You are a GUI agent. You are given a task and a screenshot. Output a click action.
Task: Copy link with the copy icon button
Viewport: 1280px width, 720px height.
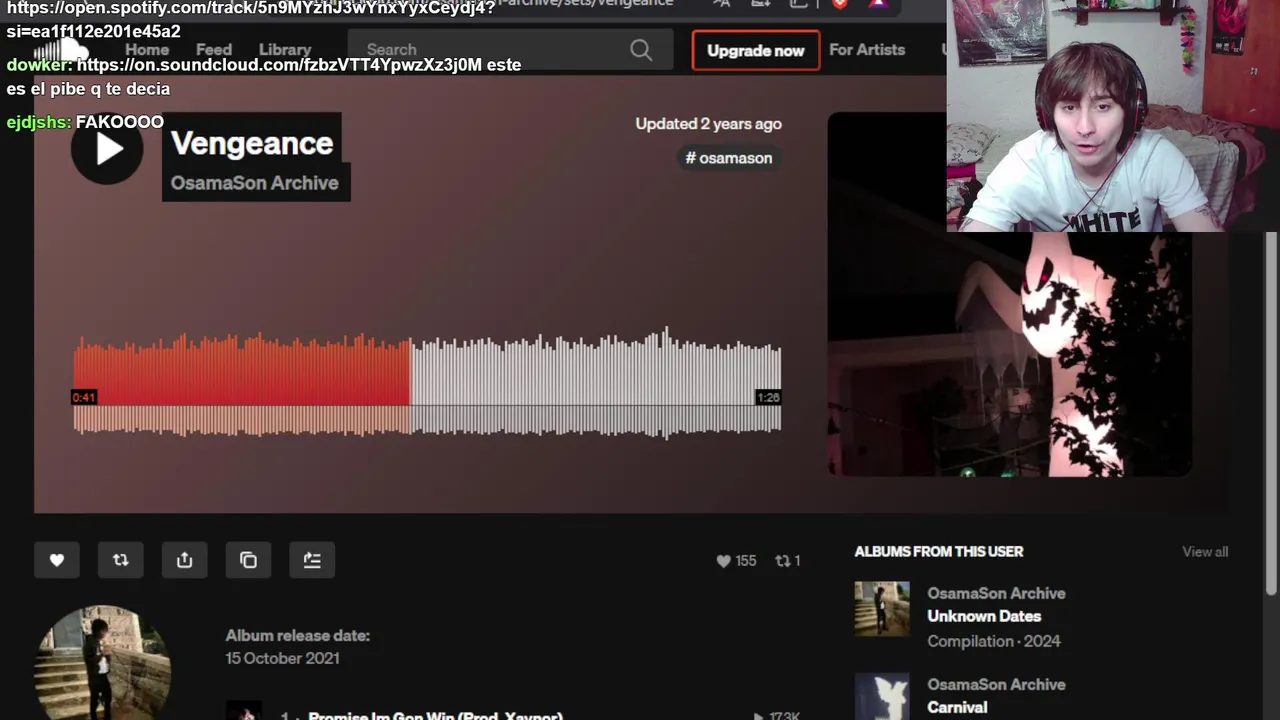[249, 560]
